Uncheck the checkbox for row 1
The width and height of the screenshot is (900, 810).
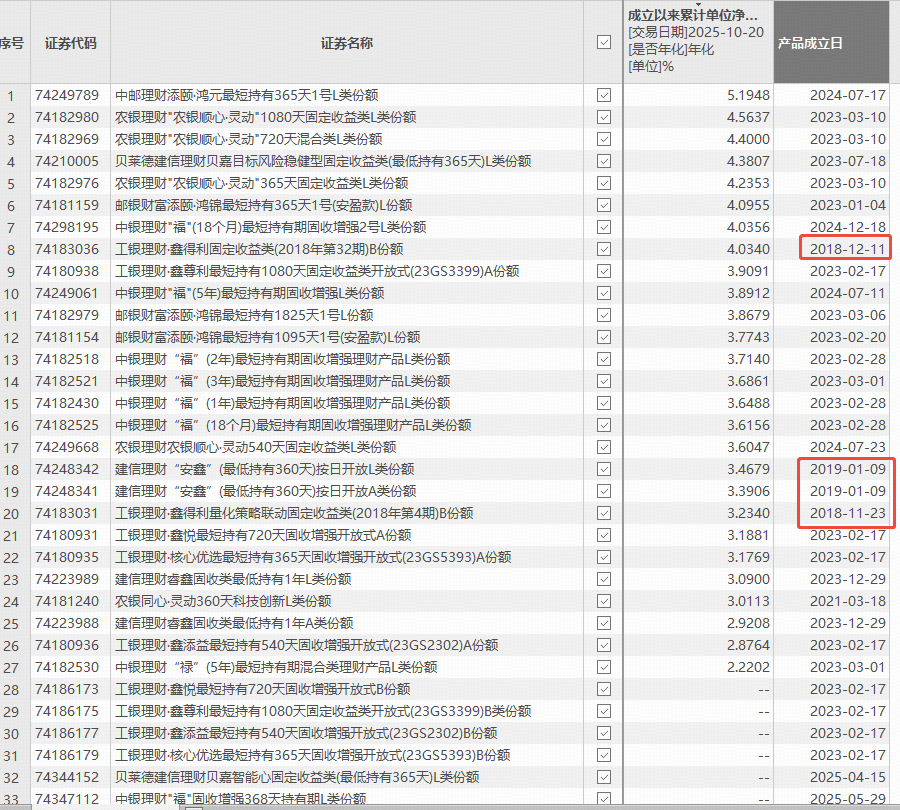[x=603, y=95]
